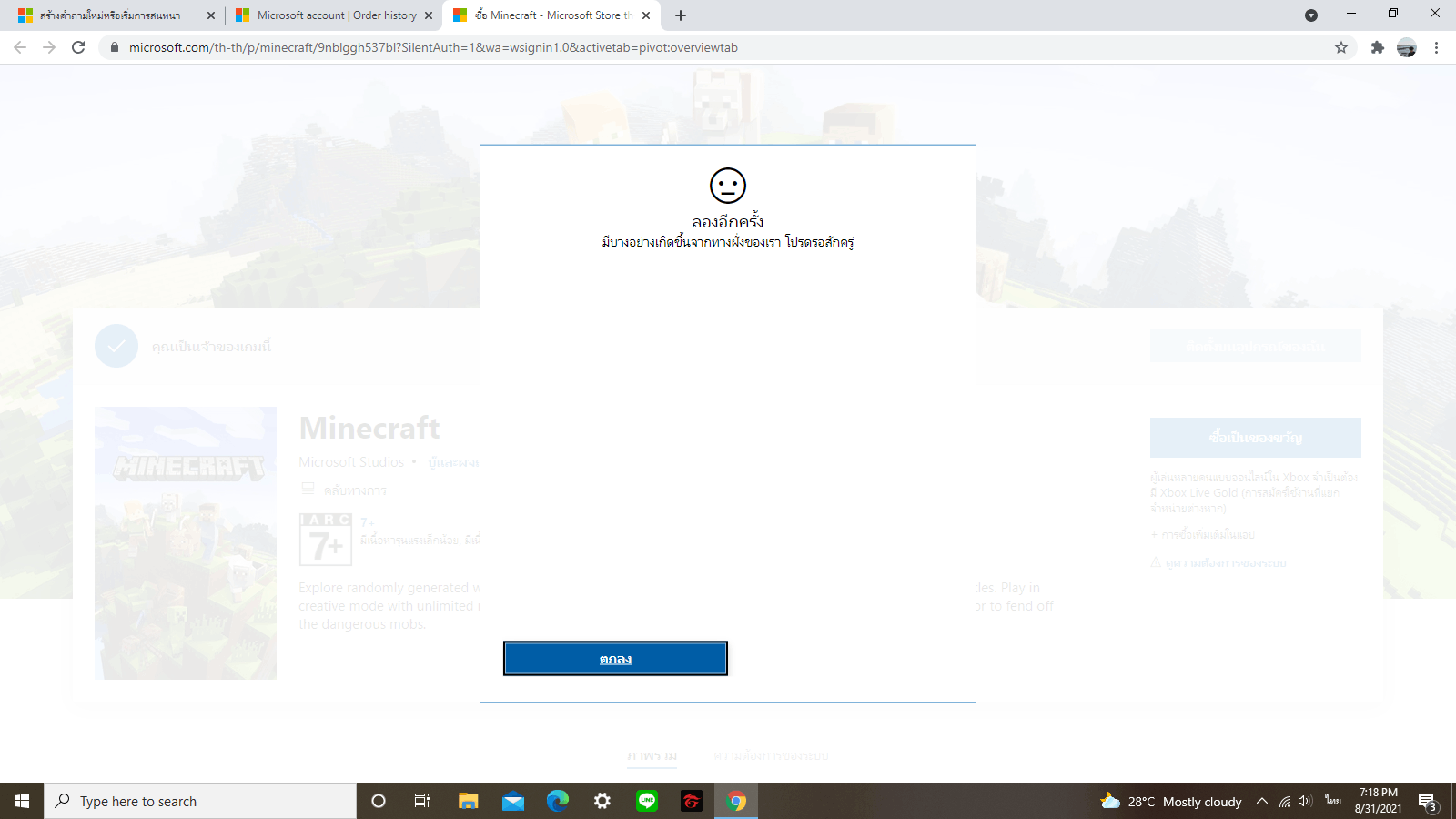The width and height of the screenshot is (1456, 819).
Task: Go forward in browser history
Action: [49, 47]
